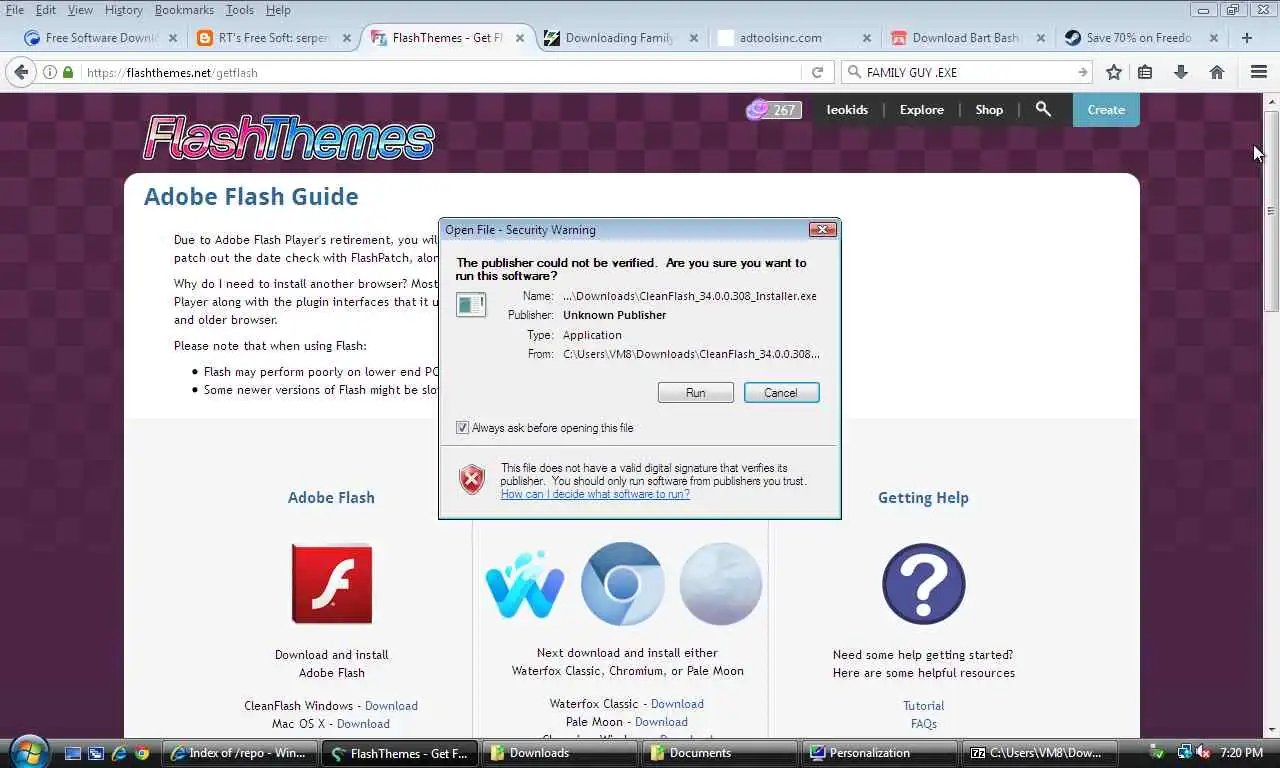Viewport: 1280px width, 768px height.
Task: Open a new tab with plus button
Action: point(1246,38)
